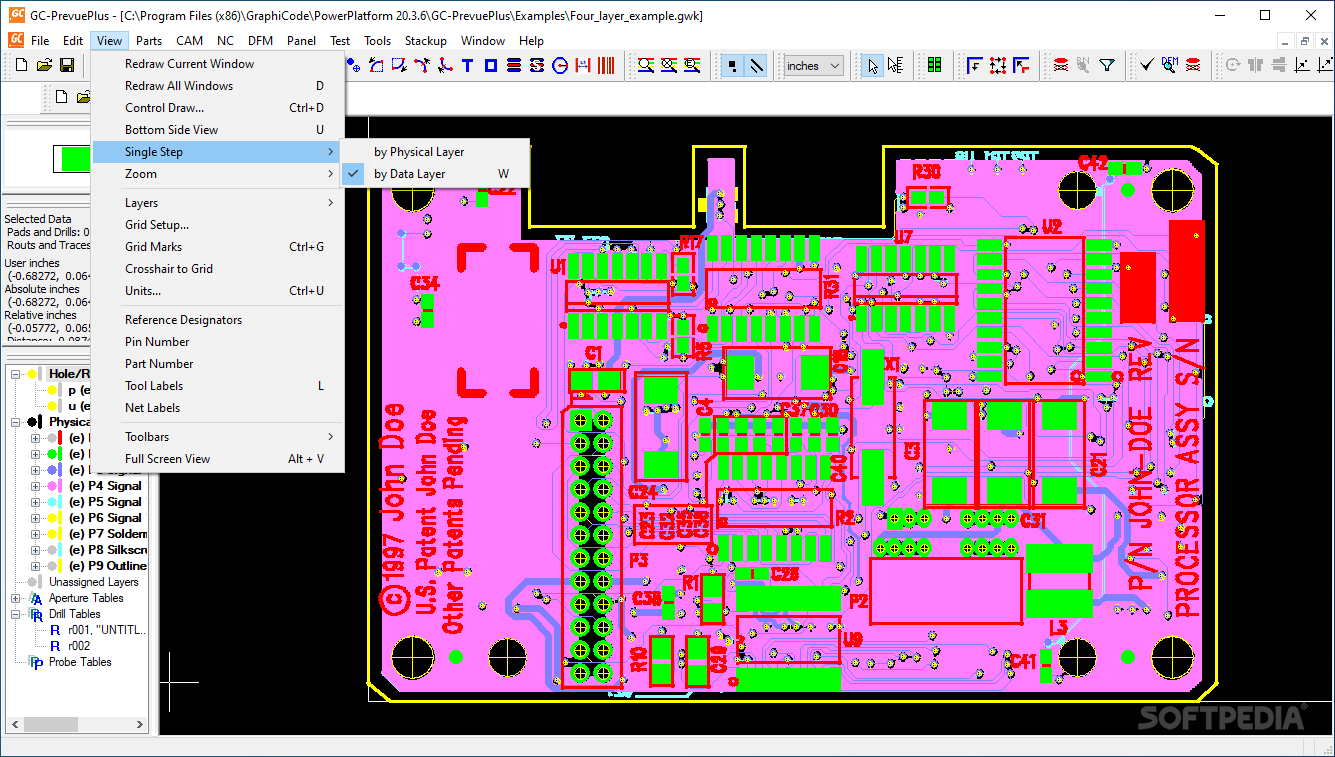
Task: Open the Layers submenu in View menu
Action: click(x=217, y=203)
